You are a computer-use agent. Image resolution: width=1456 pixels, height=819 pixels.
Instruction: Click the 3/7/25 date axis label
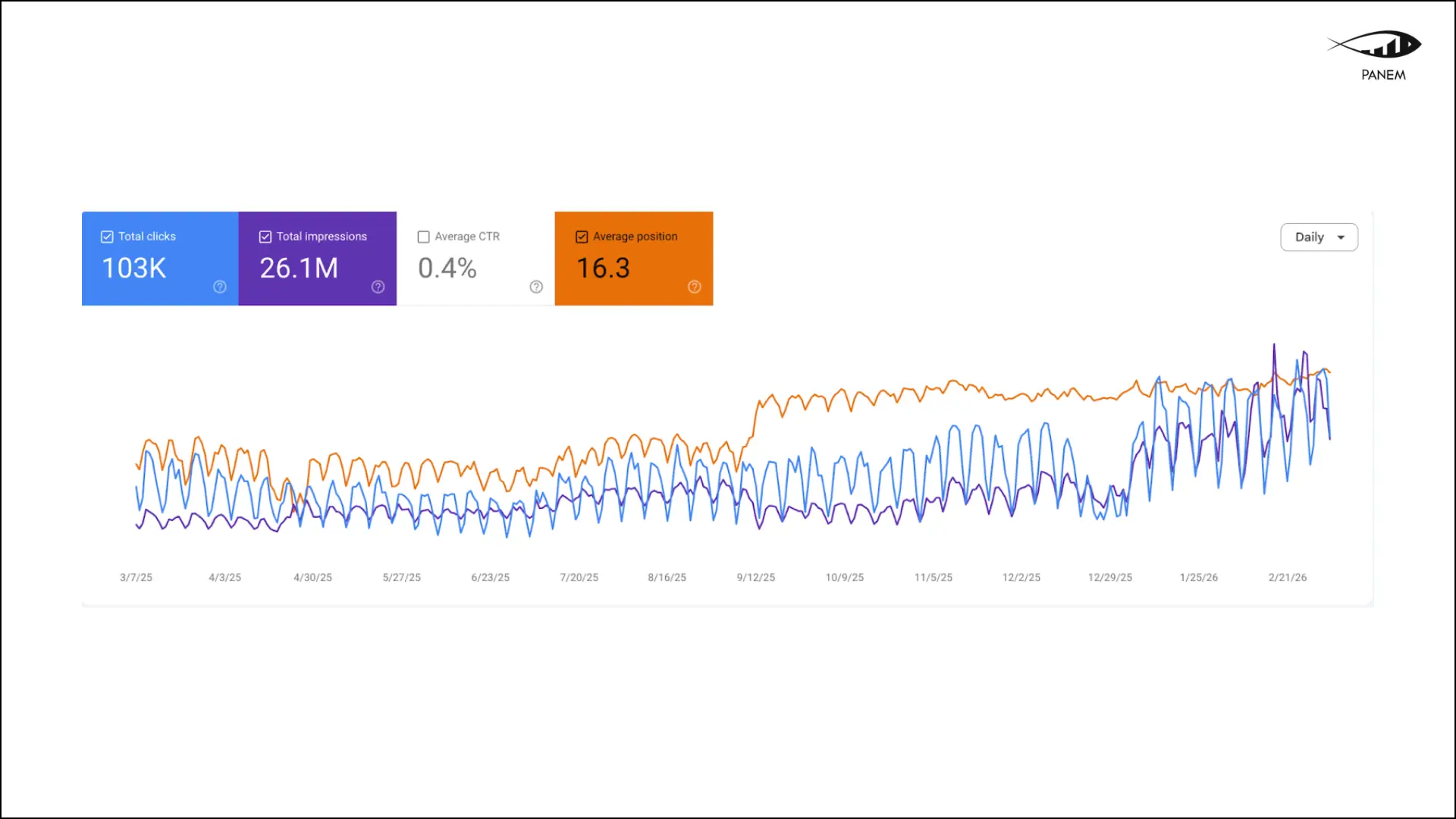click(136, 578)
